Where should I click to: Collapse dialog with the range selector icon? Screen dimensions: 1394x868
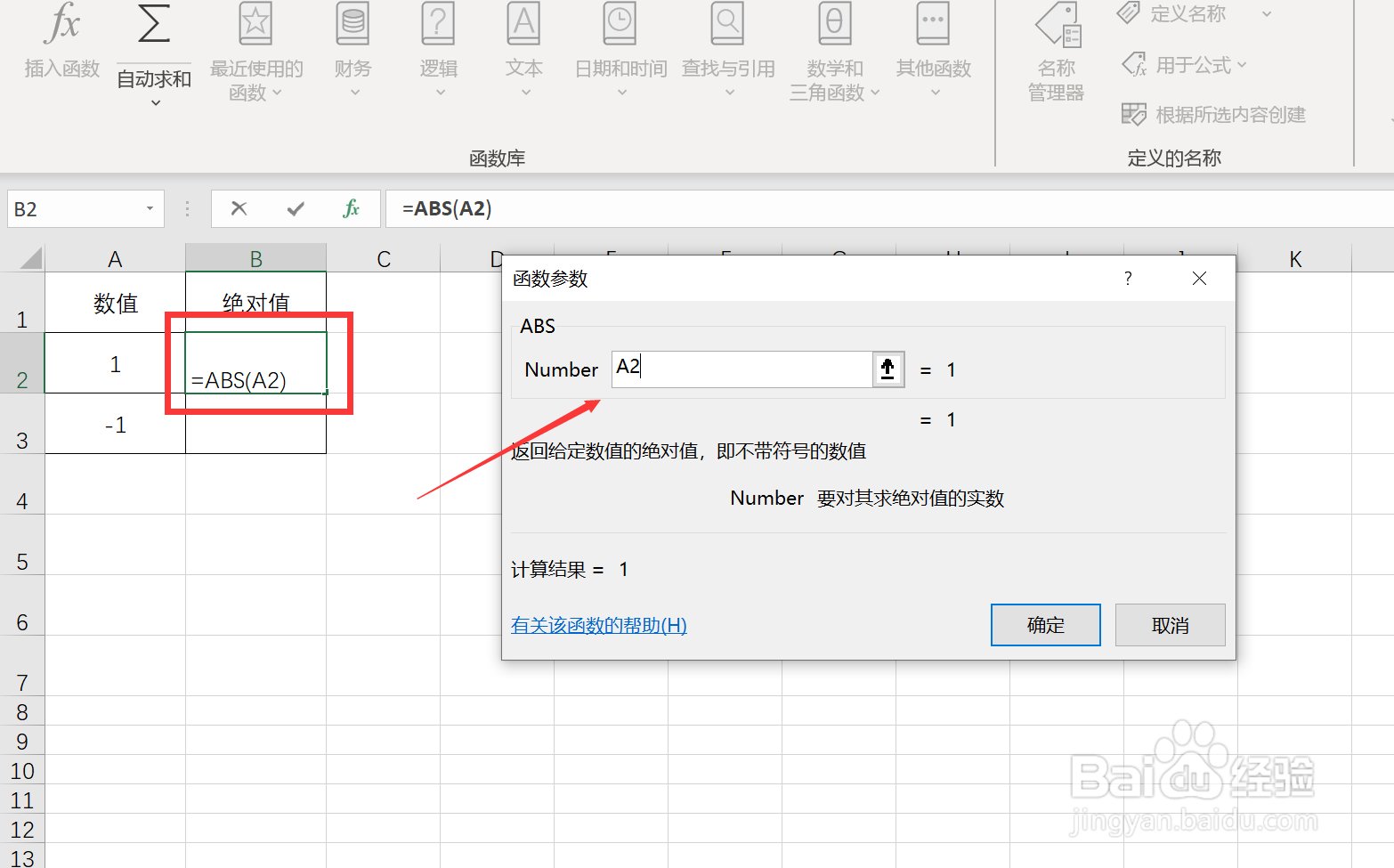click(887, 369)
